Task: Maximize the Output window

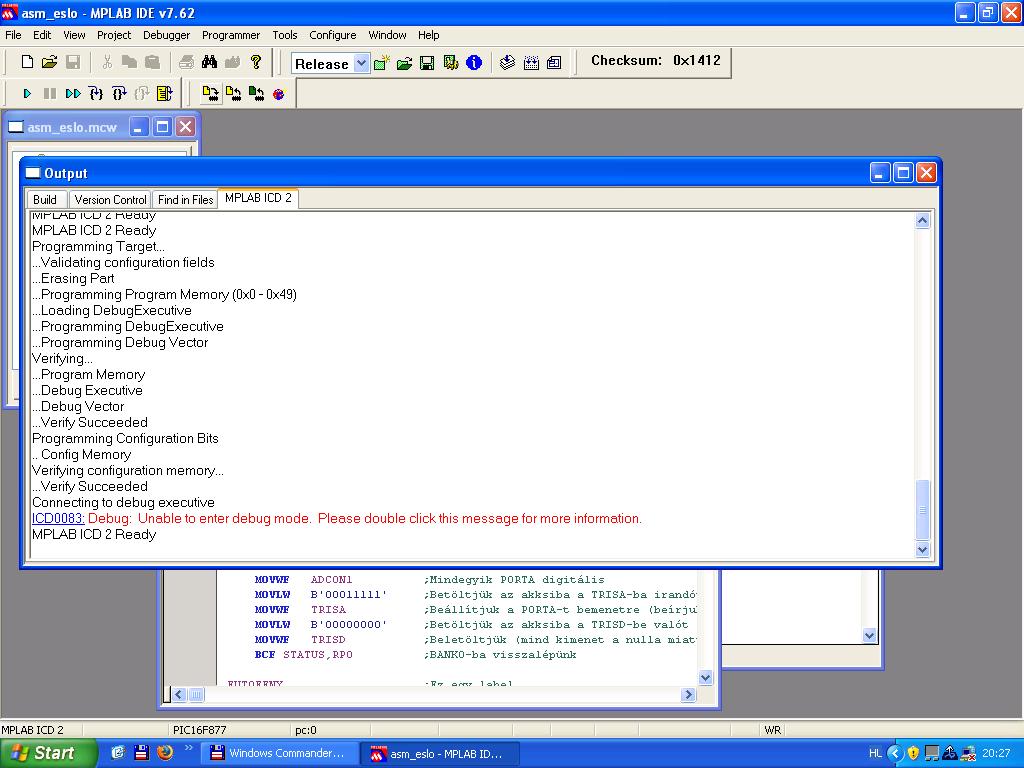Action: [903, 173]
